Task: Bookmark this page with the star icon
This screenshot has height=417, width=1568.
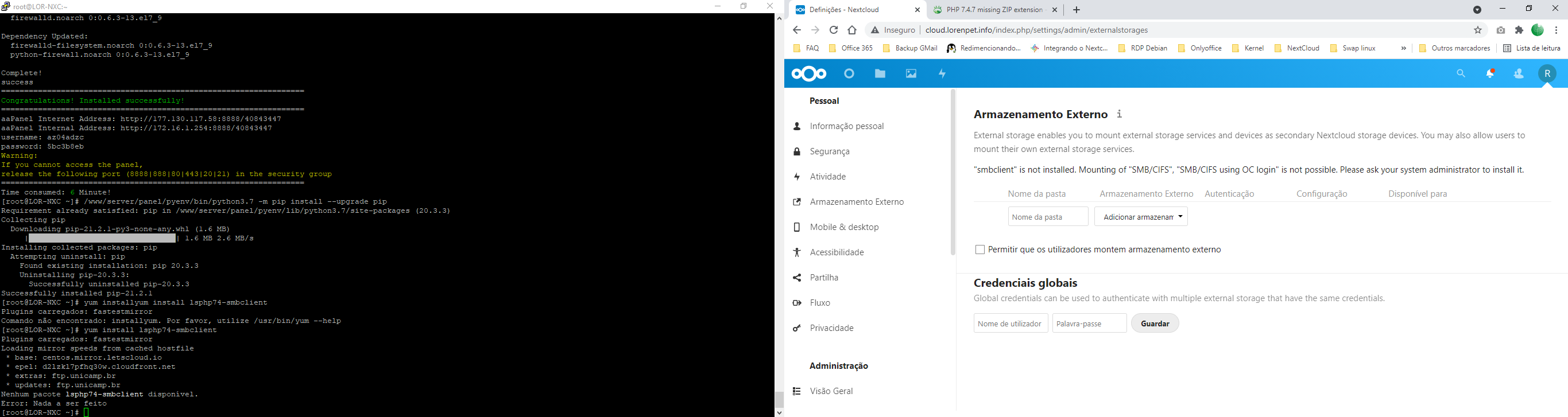Action: (1478, 30)
